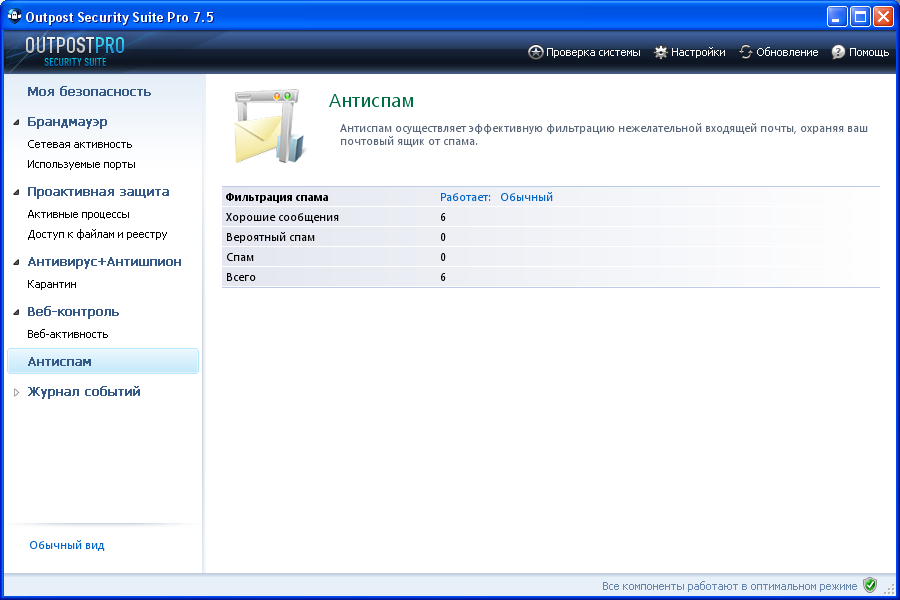Switch to Обычный вид link
Image resolution: width=900 pixels, height=600 pixels.
point(67,545)
